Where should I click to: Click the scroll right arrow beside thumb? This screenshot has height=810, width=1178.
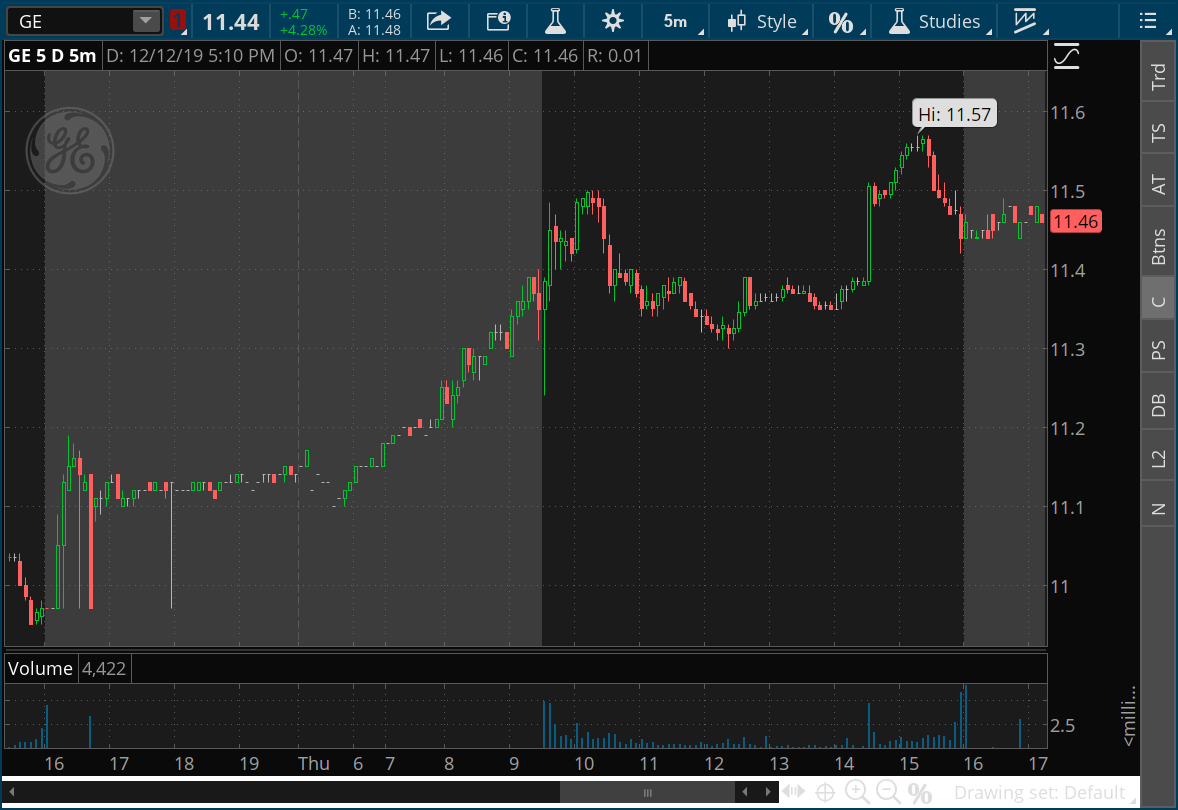point(768,792)
